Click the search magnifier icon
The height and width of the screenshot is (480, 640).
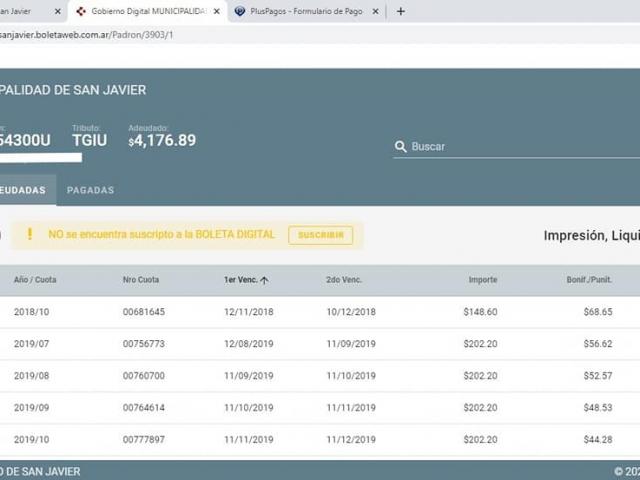point(400,147)
